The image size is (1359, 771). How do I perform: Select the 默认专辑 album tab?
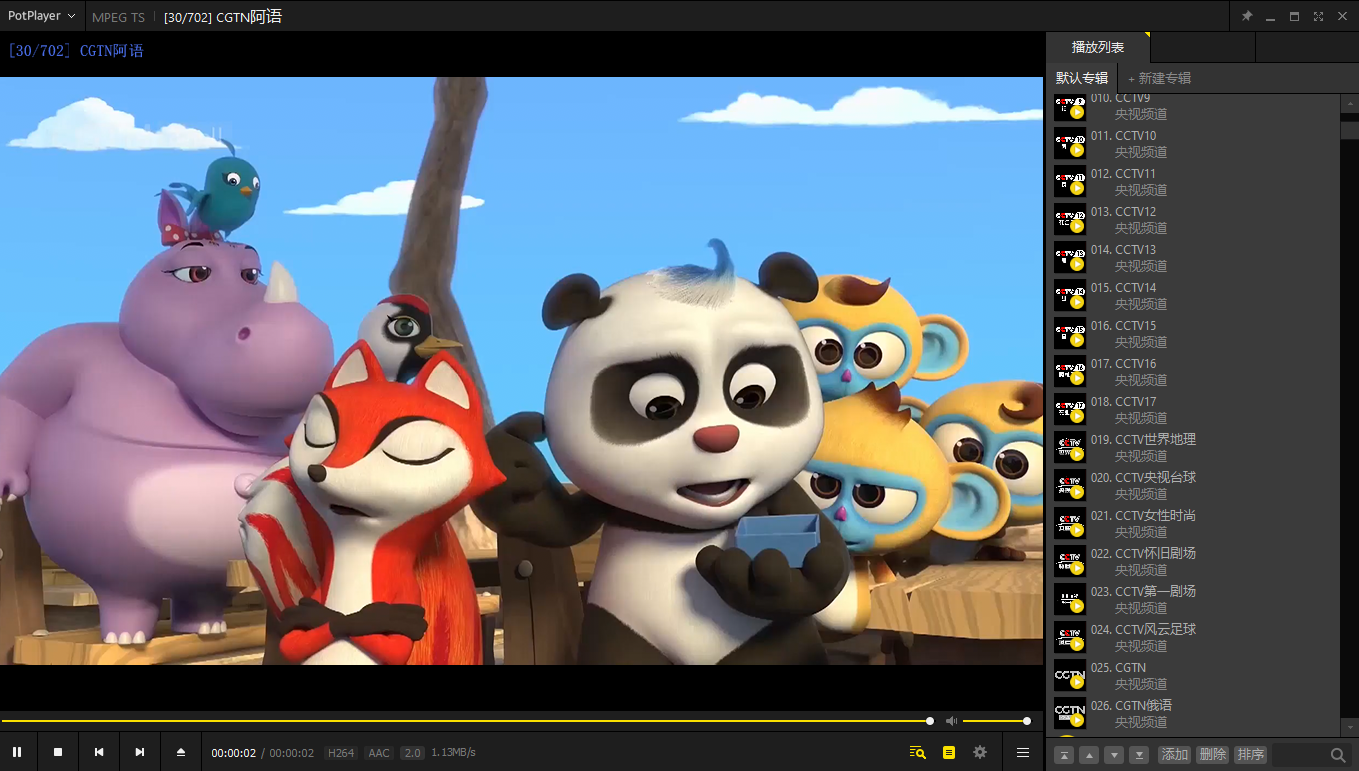pyautogui.click(x=1082, y=78)
